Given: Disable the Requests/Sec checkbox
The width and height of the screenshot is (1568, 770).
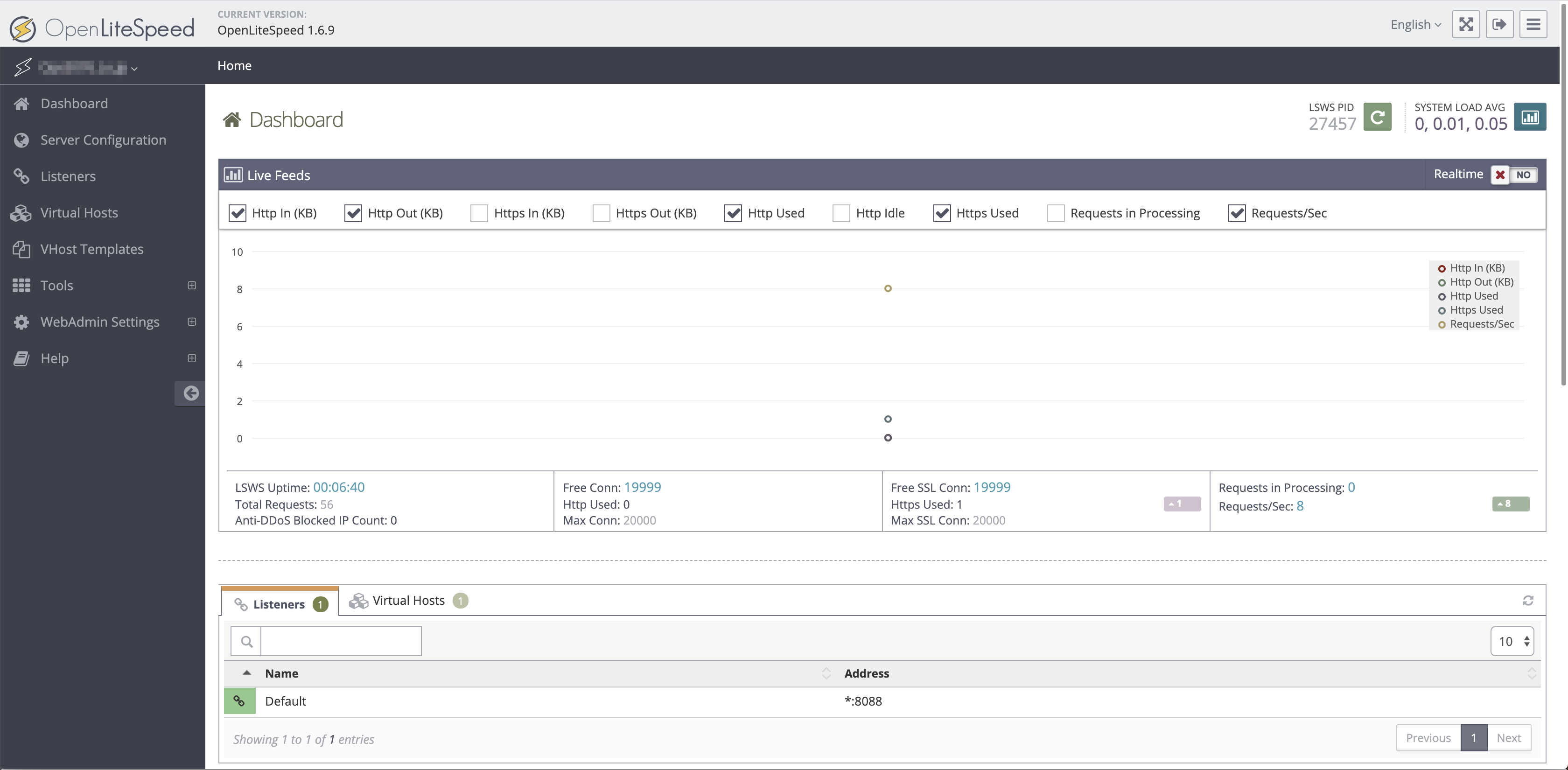Looking at the screenshot, I should coord(1238,213).
